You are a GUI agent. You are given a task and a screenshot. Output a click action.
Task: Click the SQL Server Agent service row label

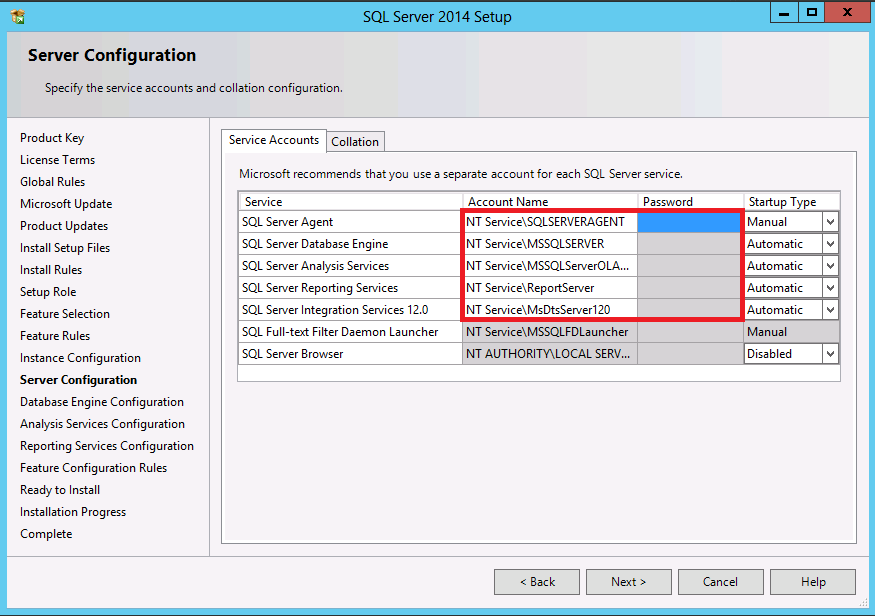(287, 222)
